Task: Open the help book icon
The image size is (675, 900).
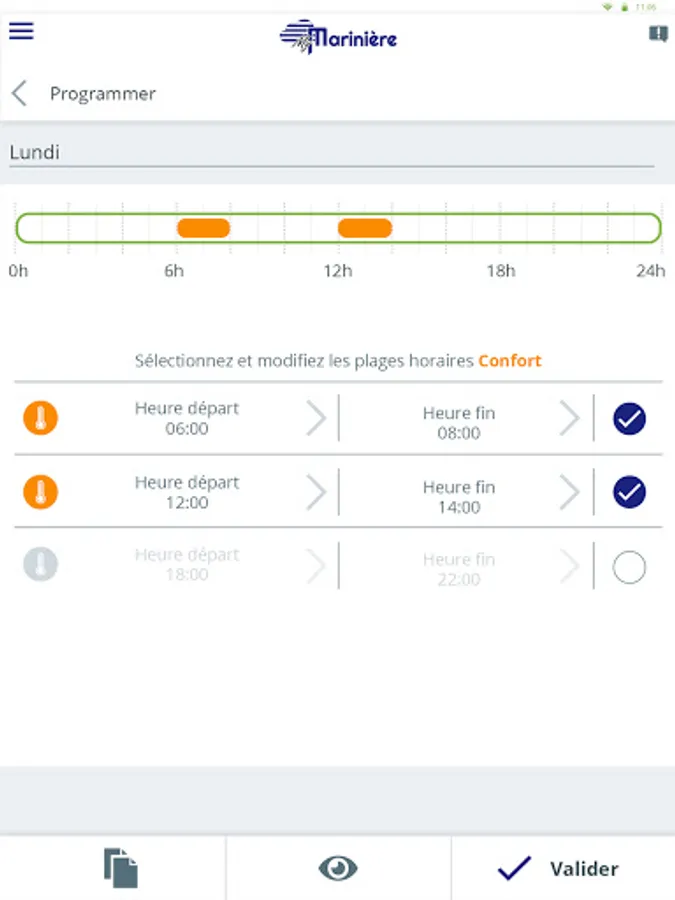Action: [x=657, y=34]
